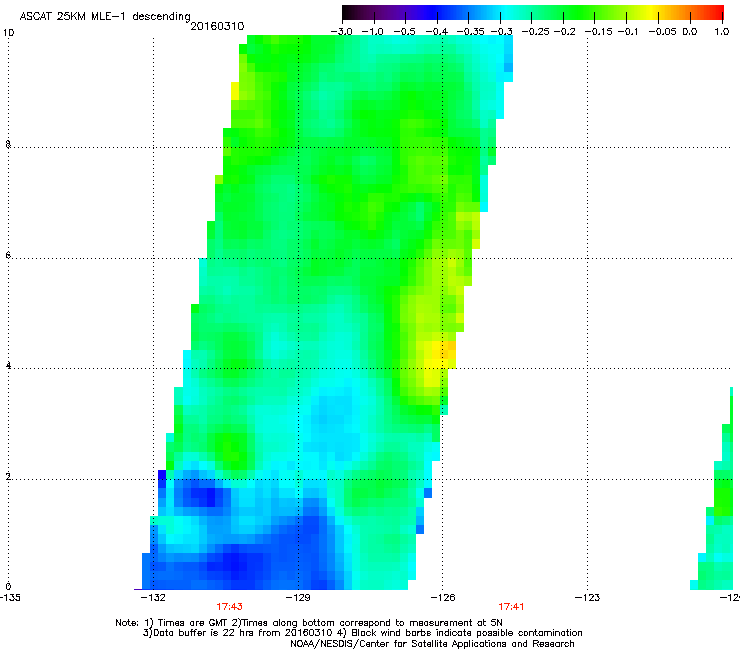Click the longitude label -126
This screenshot has width=740, height=650.
pyautogui.click(x=443, y=598)
